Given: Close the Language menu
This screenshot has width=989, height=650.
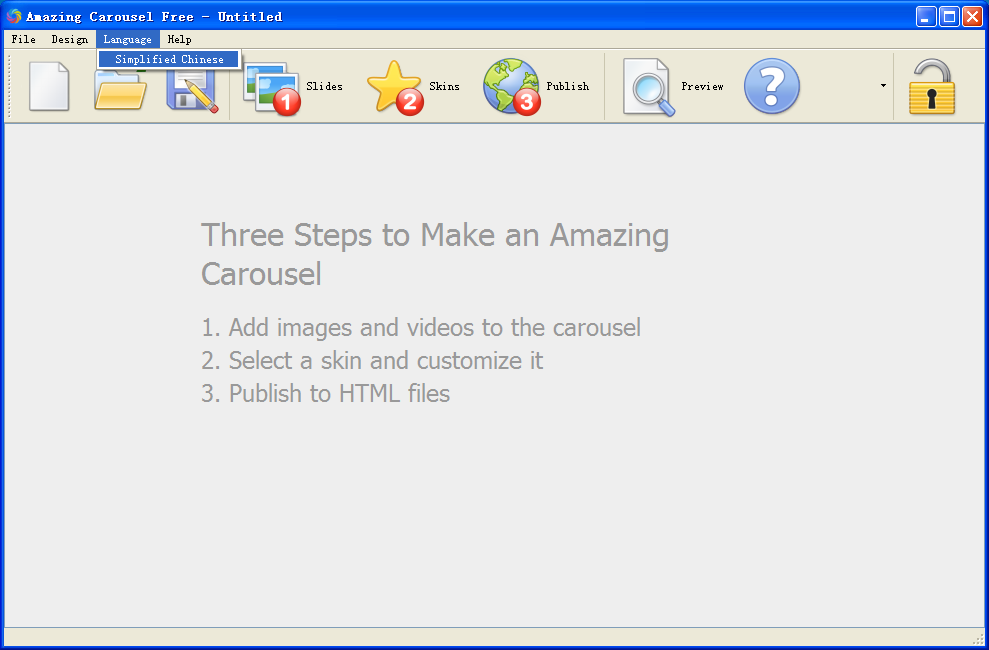Looking at the screenshot, I should coord(127,39).
